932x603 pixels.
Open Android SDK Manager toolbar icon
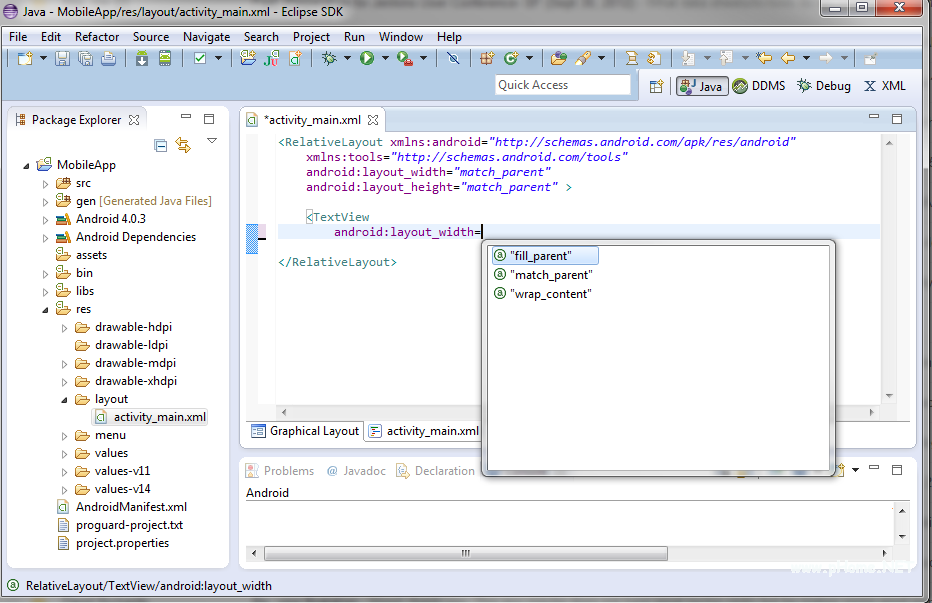[x=142, y=59]
